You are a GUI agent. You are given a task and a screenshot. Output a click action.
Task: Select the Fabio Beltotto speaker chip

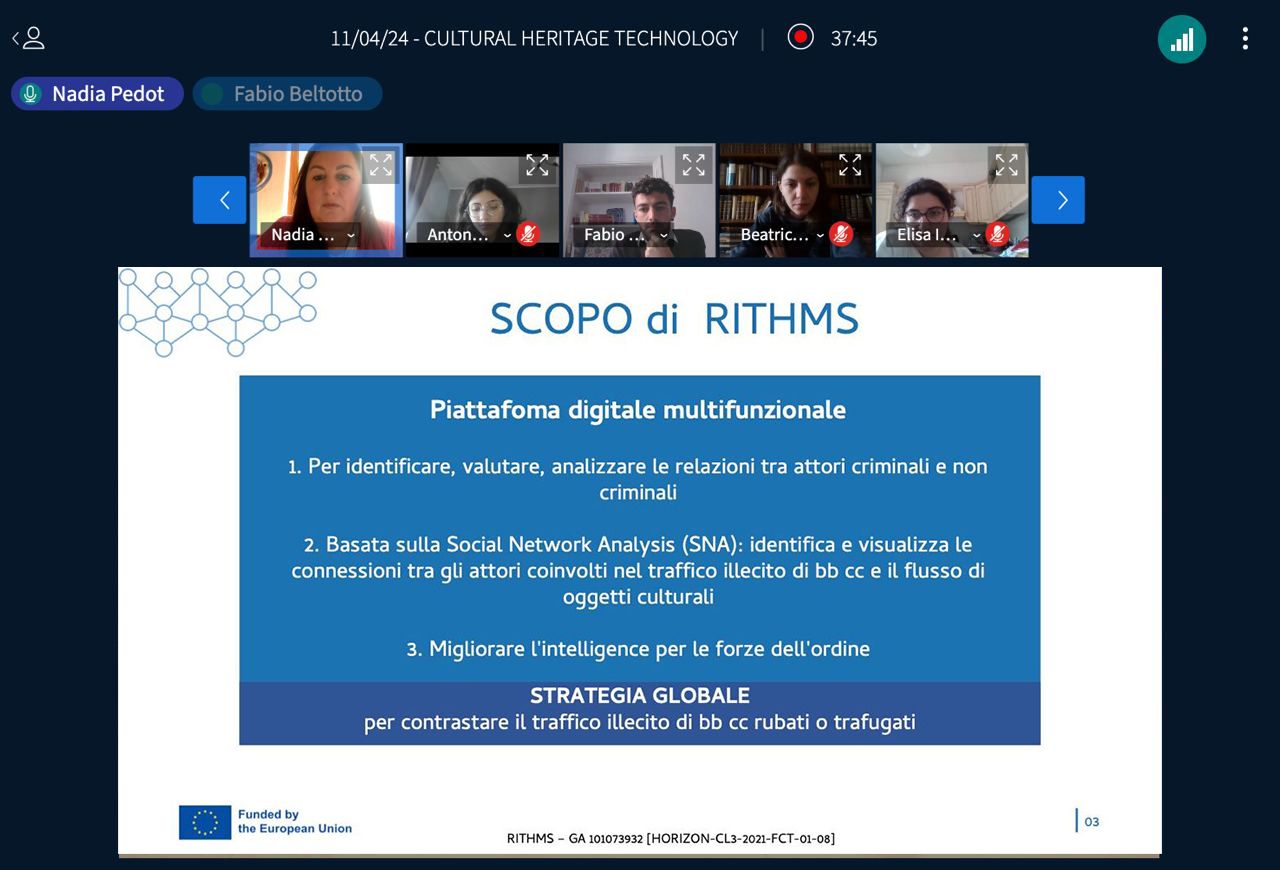pyautogui.click(x=287, y=94)
